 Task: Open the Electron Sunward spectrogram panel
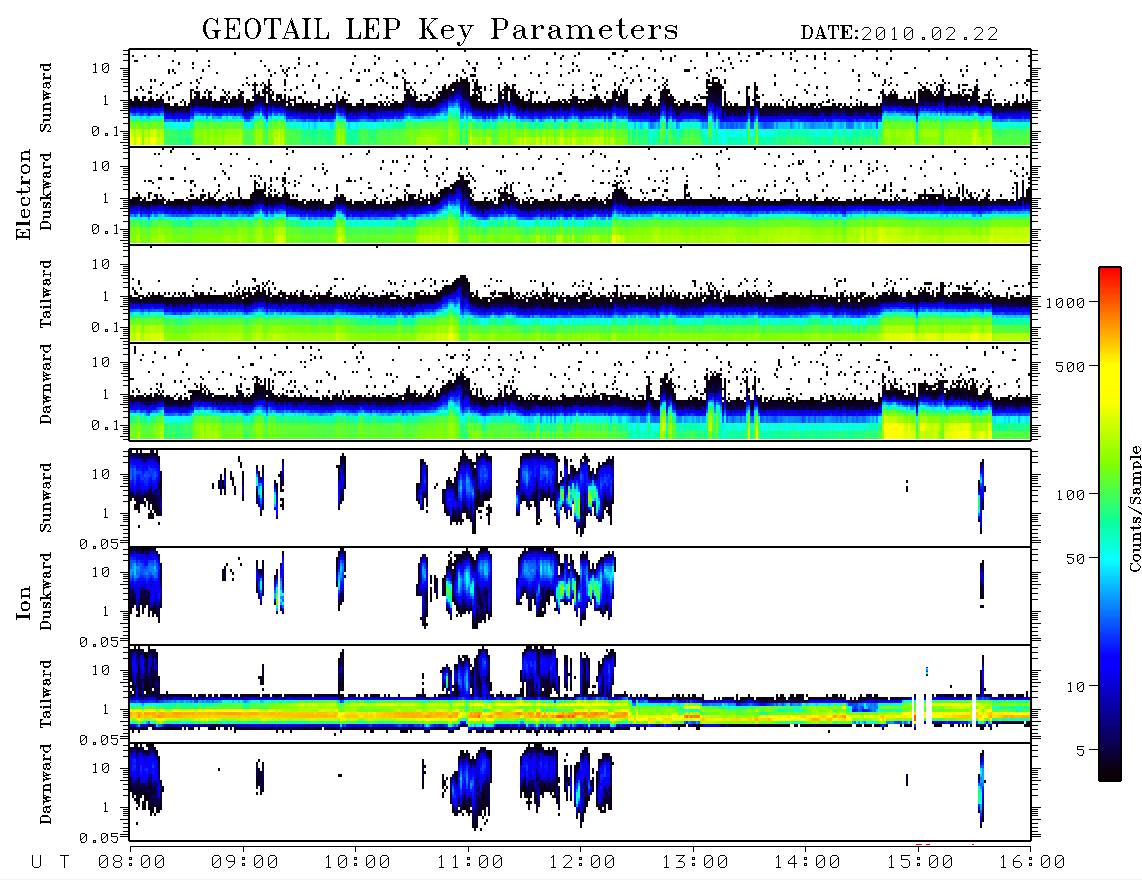click(580, 98)
